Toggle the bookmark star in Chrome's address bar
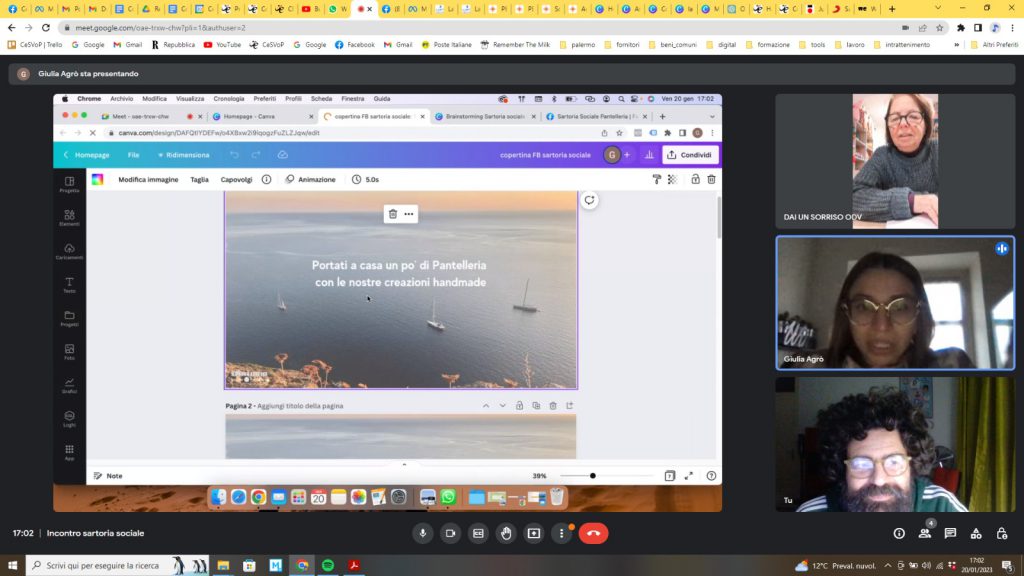 point(940,28)
